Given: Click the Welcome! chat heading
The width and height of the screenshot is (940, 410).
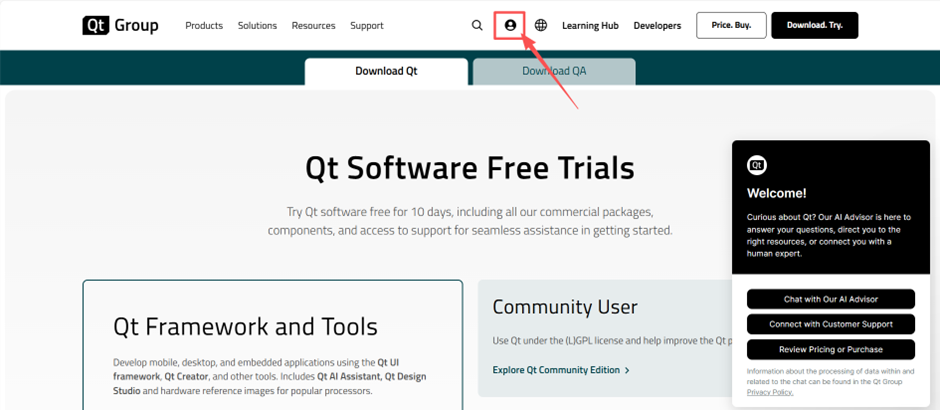Looking at the screenshot, I should 776,193.
